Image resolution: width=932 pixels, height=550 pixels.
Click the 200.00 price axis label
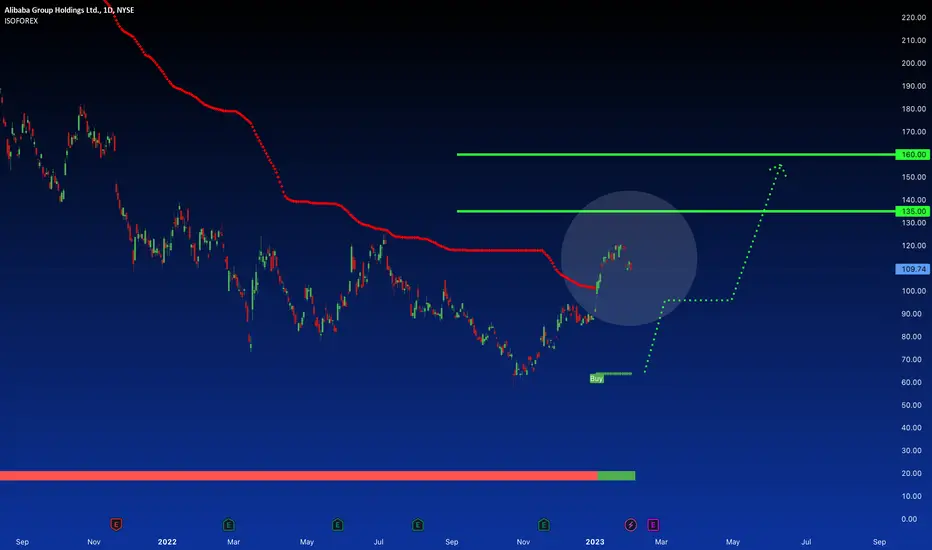tap(914, 63)
